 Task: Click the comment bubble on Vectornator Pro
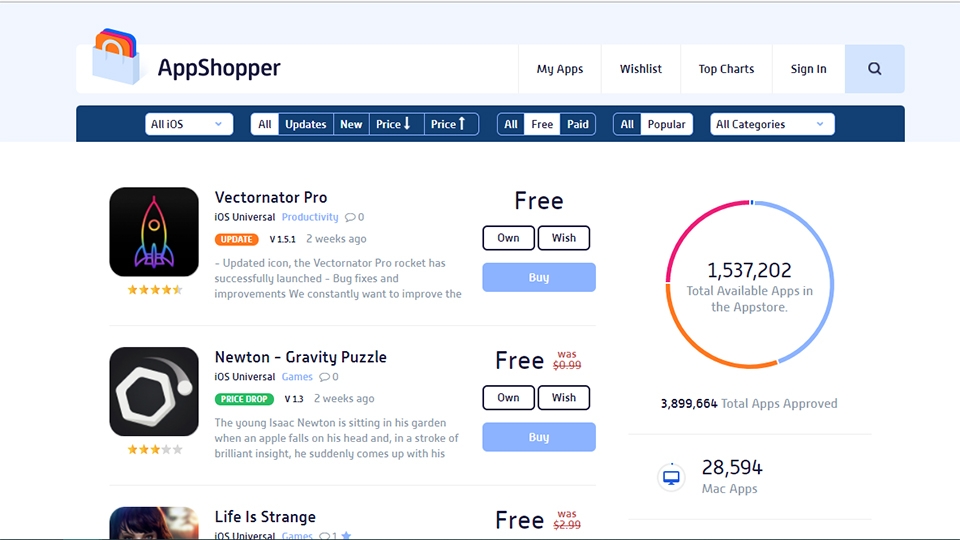[x=350, y=217]
